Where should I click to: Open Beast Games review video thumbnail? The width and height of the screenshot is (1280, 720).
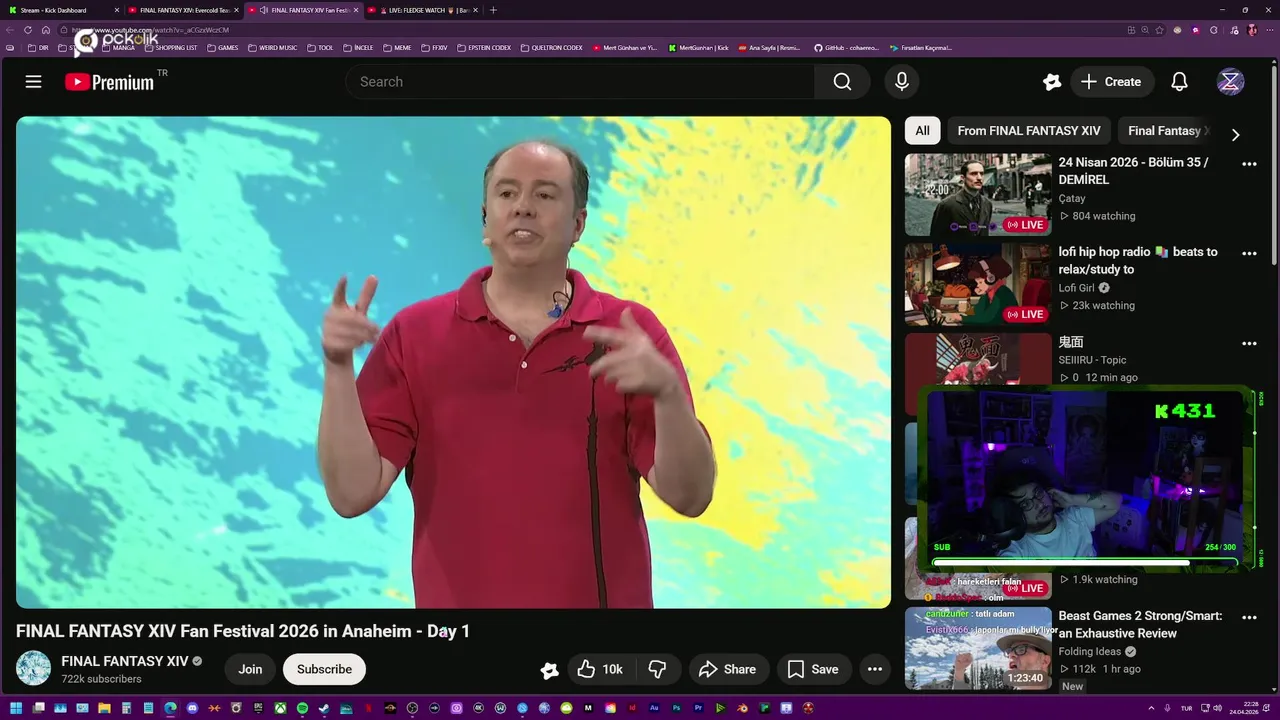click(x=978, y=648)
